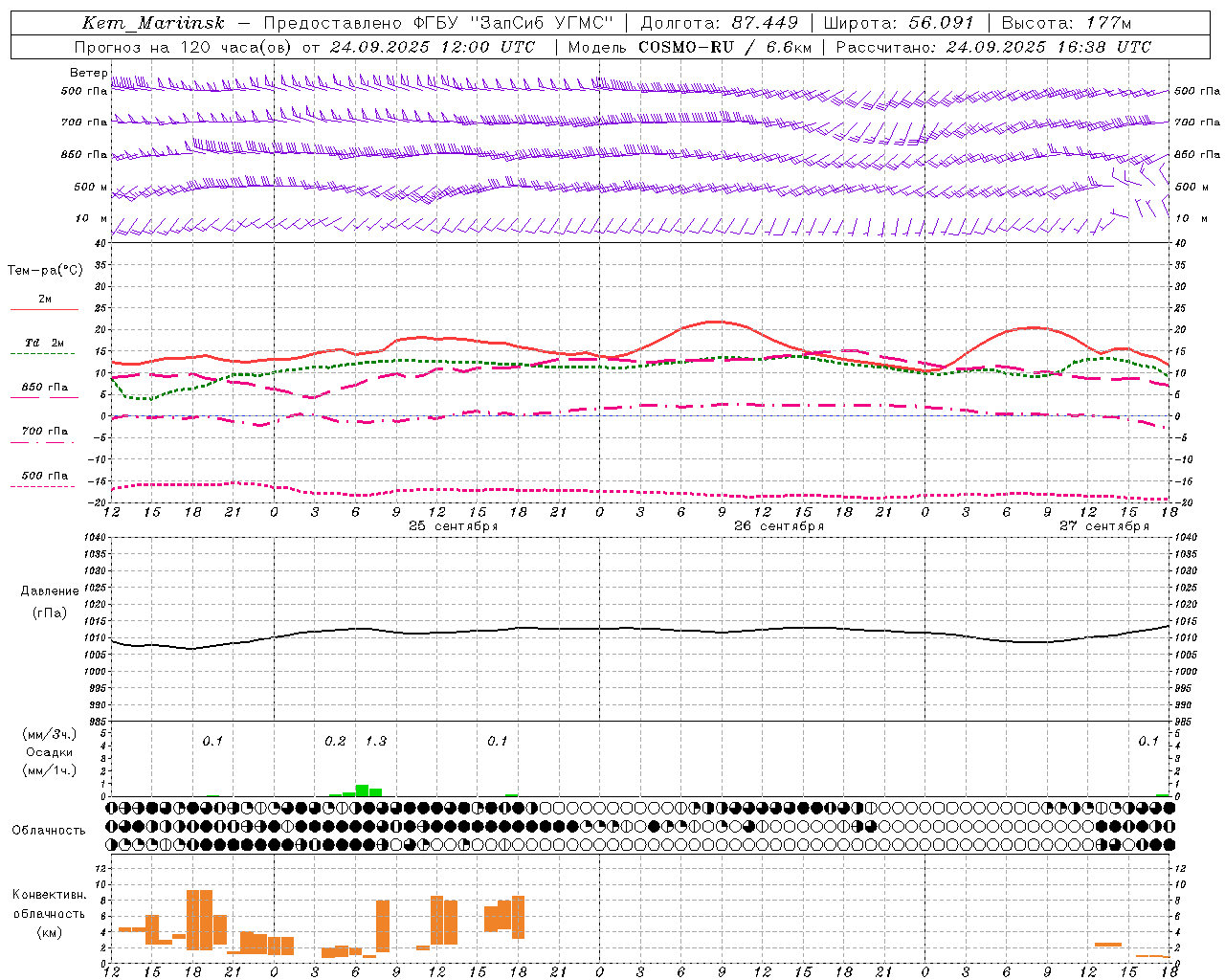This screenshot has height=980, width=1225.
Task: Select the text 'Долгота: 87.449'
Action: tap(719, 23)
